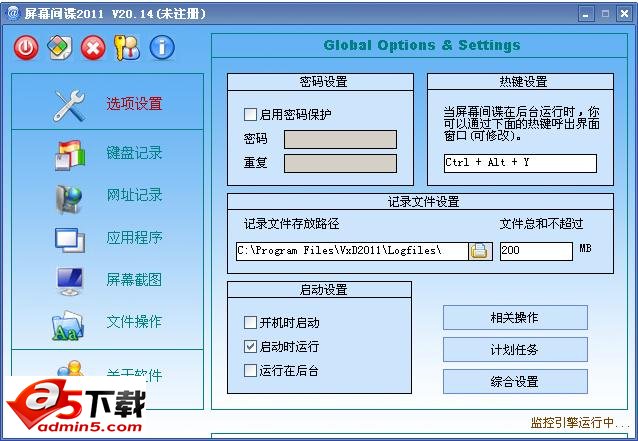Viewport: 638px width, 441px height.
Task: Click the 重复 password field
Action: (x=340, y=164)
